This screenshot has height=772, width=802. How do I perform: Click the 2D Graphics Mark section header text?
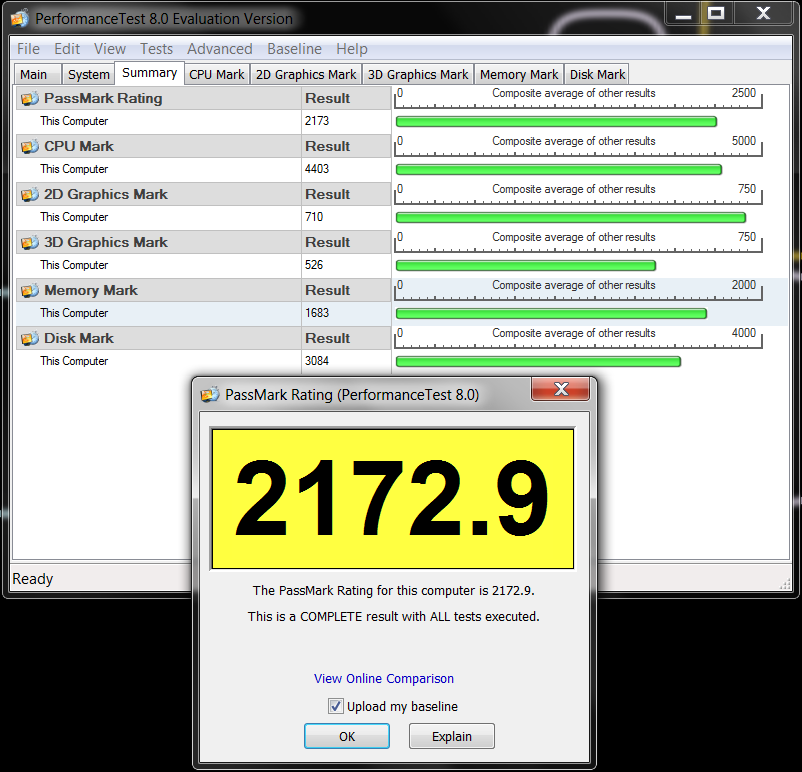(106, 194)
